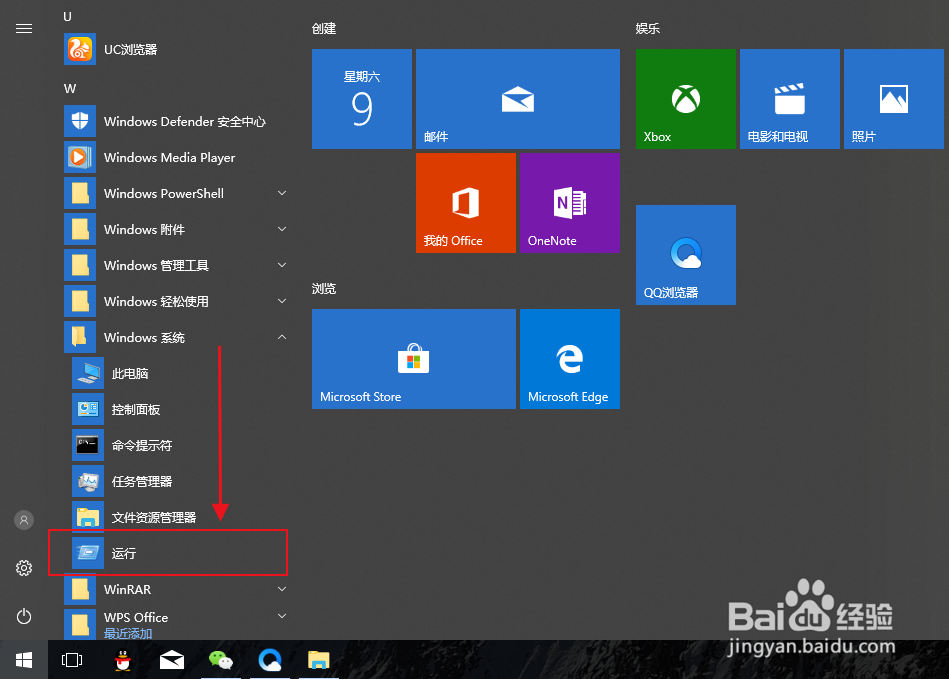The image size is (949, 679).
Task: Open 文件资源管理器 icon in list
Action: tap(88, 516)
